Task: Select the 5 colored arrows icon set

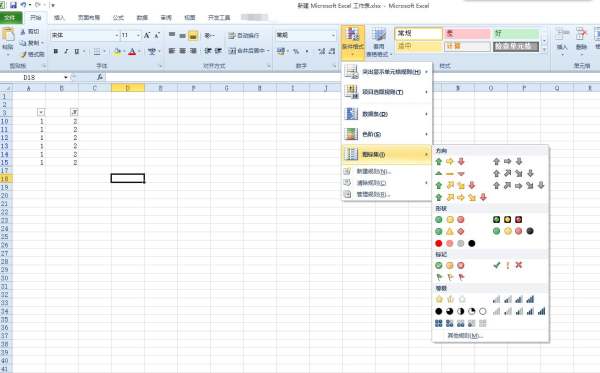Action: [461, 197]
